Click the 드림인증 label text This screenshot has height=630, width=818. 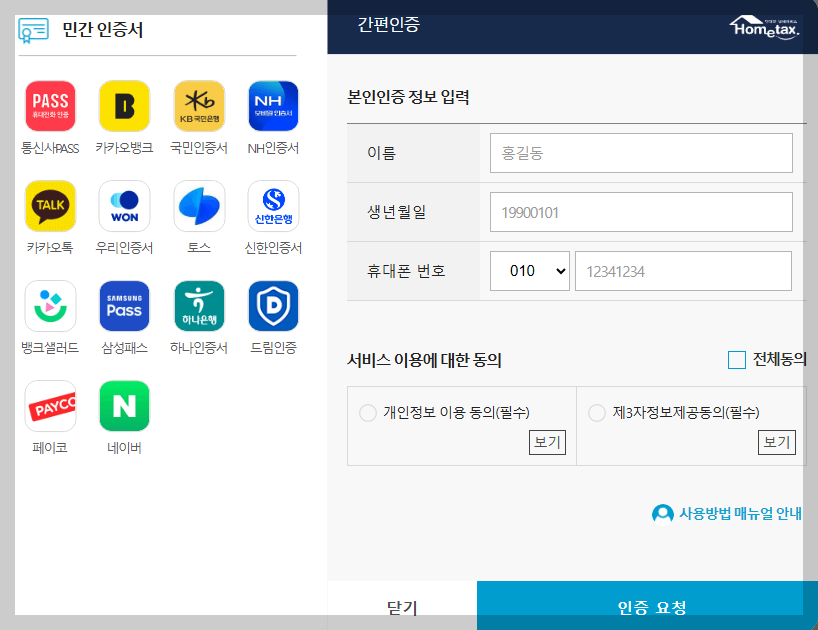(273, 348)
